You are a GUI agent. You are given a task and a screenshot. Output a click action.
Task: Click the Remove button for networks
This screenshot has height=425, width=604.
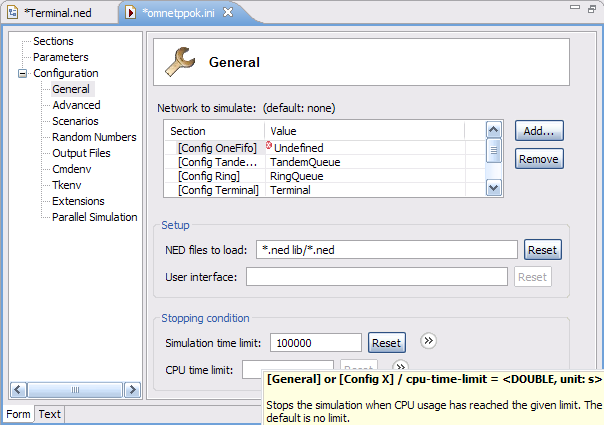pos(539,159)
